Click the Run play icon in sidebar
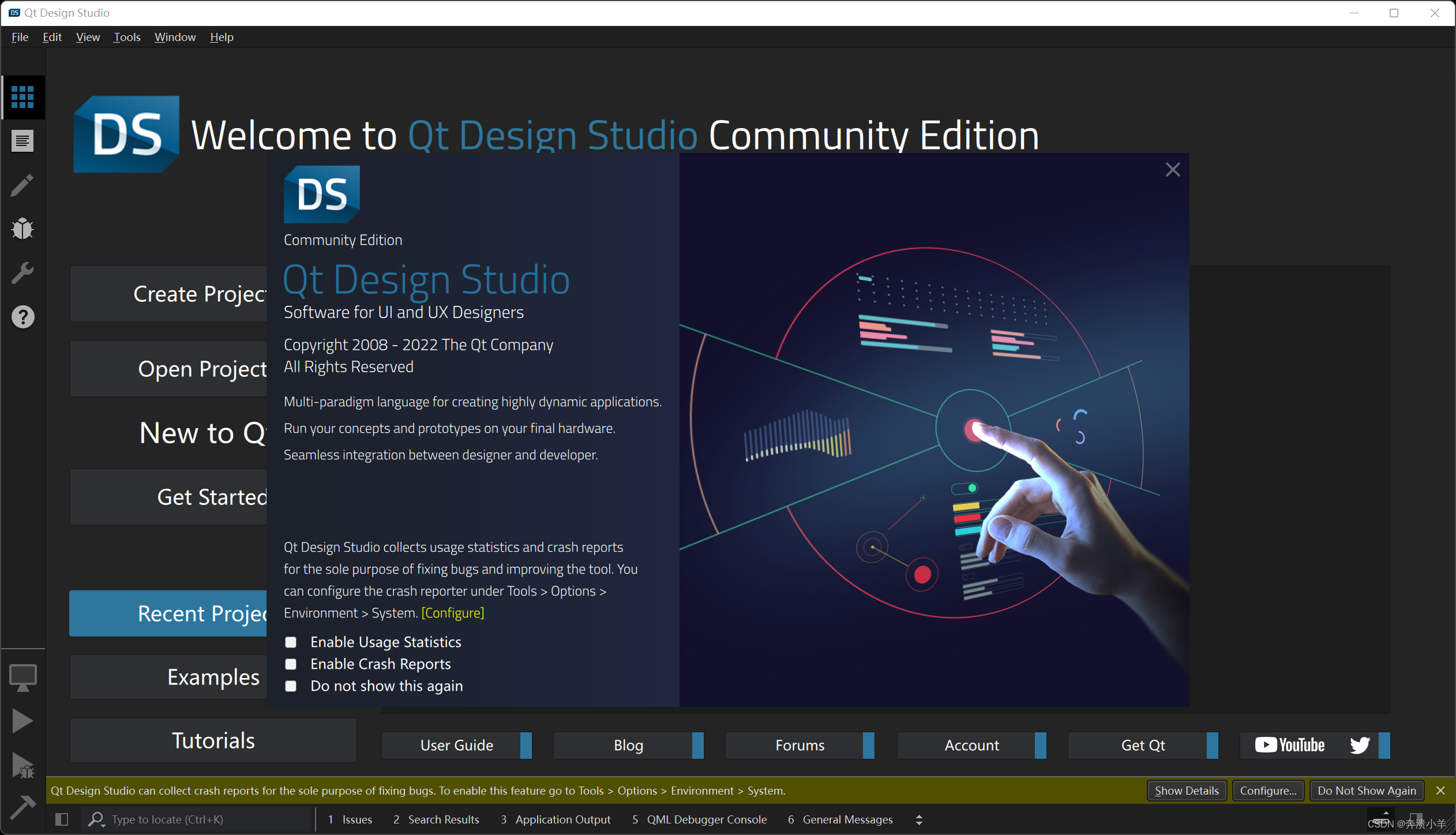Image resolution: width=1456 pixels, height=835 pixels. [x=22, y=721]
